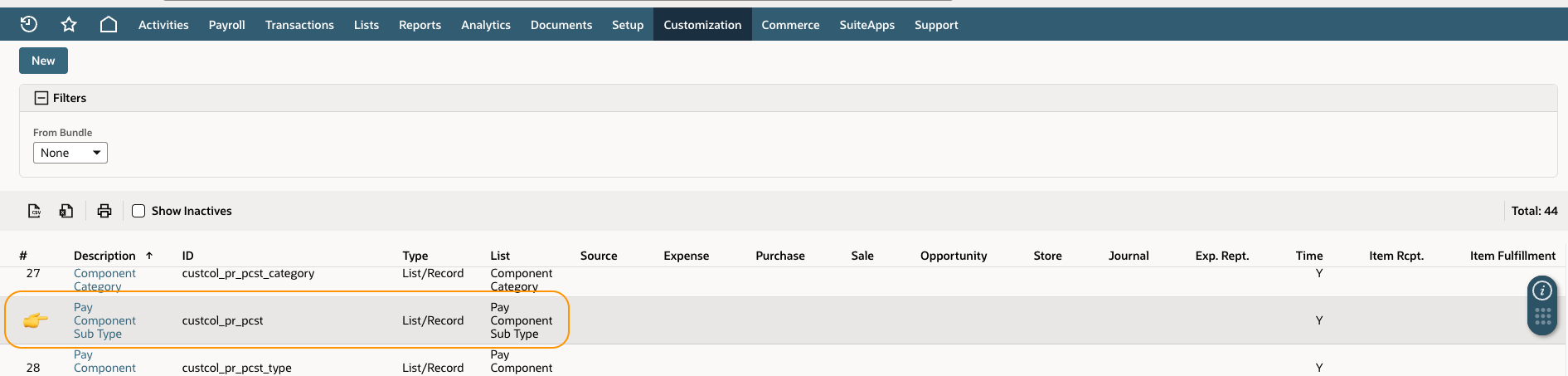Click the New button

coord(43,61)
